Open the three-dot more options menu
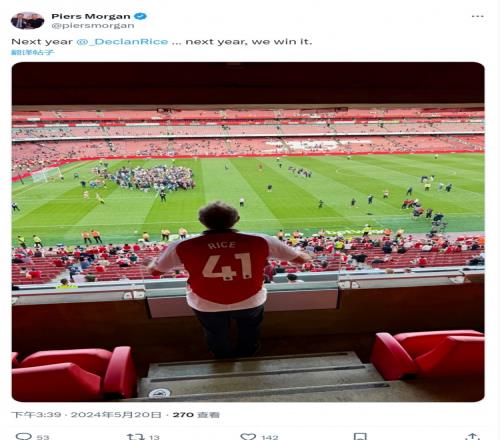Viewport: 500px width, 440px height. [x=477, y=16]
